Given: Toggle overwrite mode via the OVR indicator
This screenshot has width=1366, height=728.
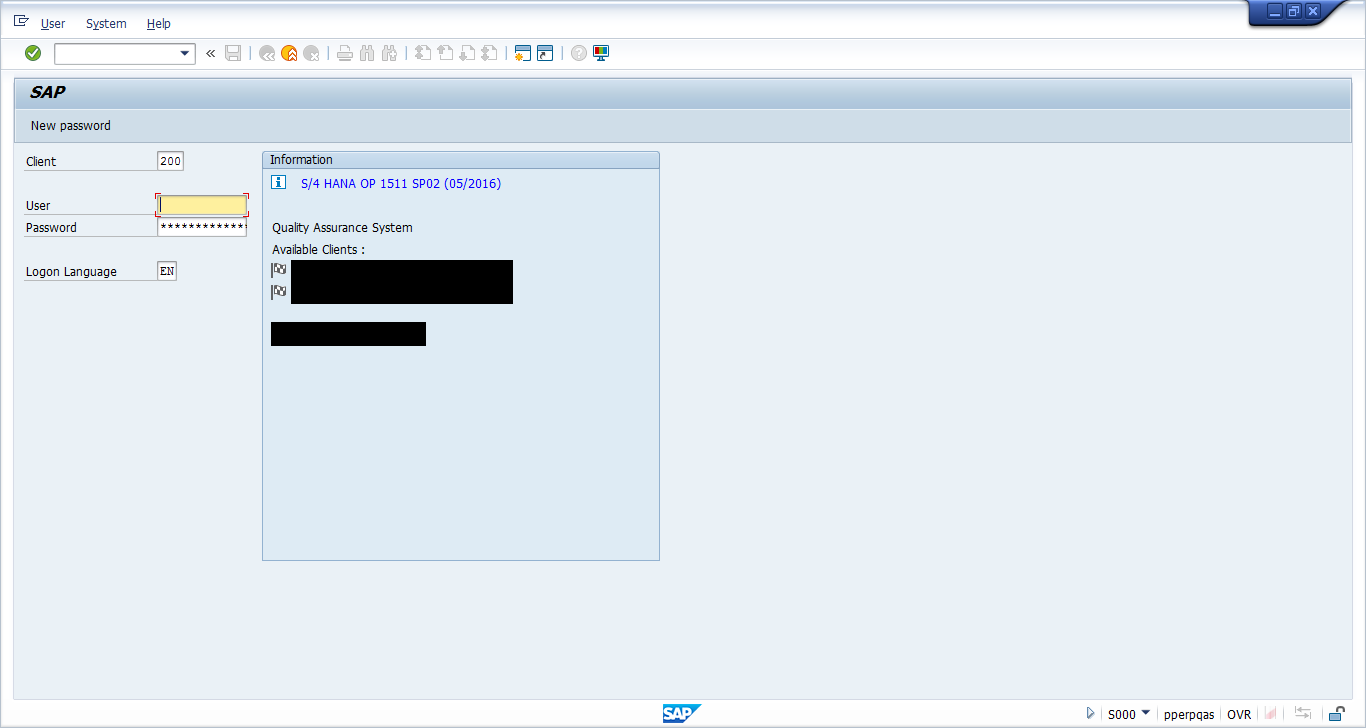Looking at the screenshot, I should click(x=1239, y=714).
